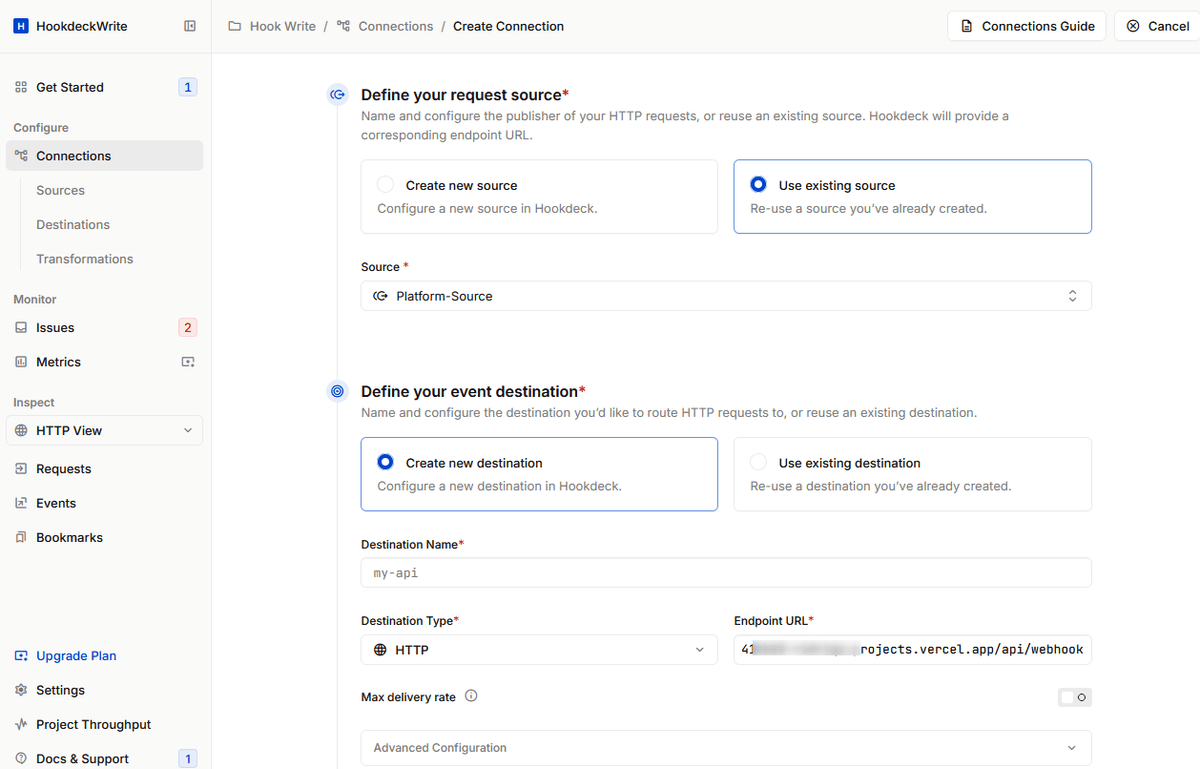
Task: Click the HookdeckWrite workspace logo
Action: pos(20,25)
